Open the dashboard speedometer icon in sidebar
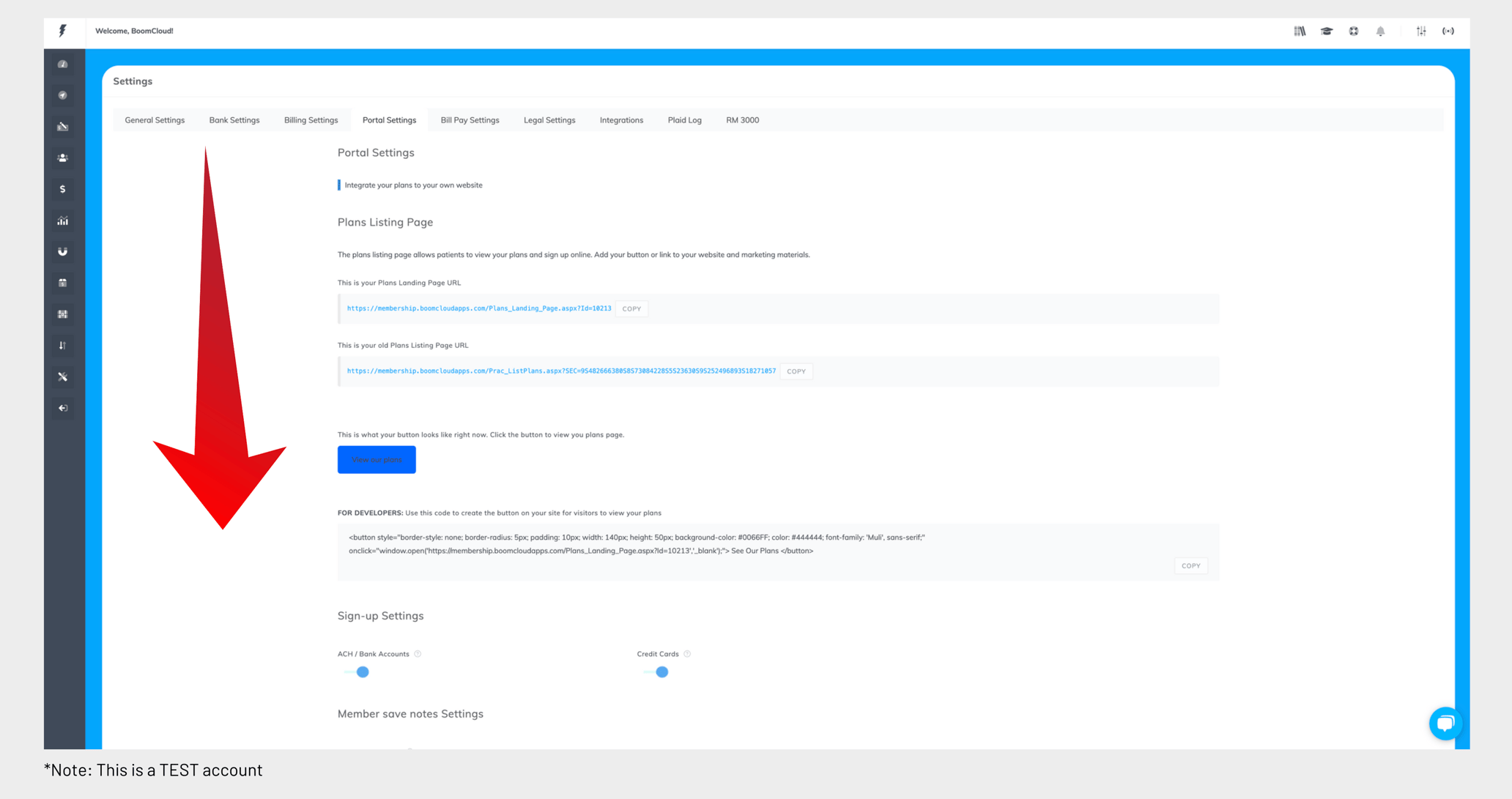 click(x=62, y=64)
